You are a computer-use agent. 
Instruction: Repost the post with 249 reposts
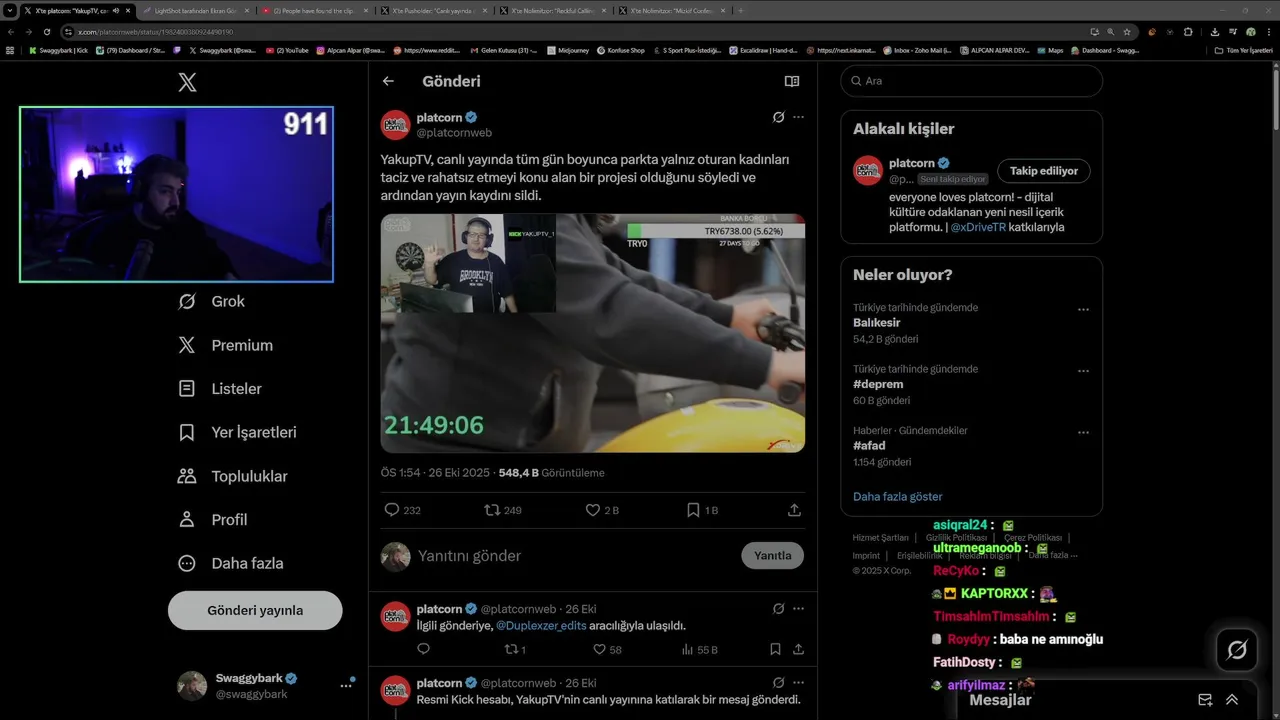pos(492,510)
